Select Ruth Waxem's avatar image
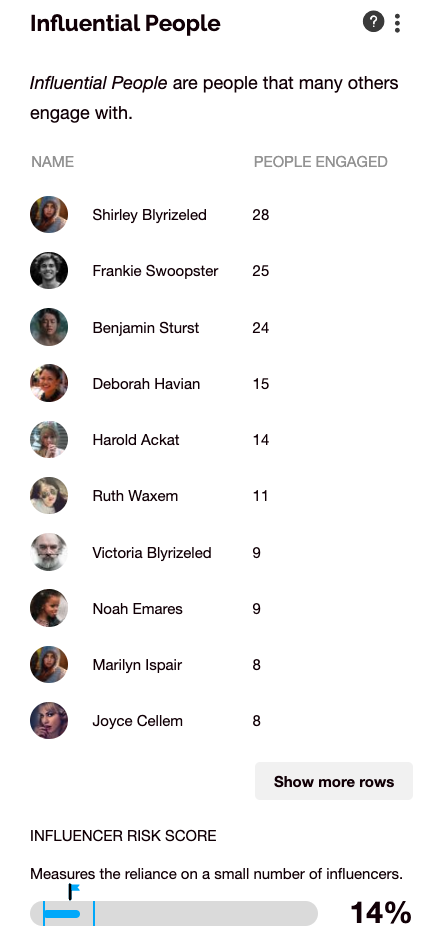This screenshot has width=446, height=933. pyautogui.click(x=49, y=496)
